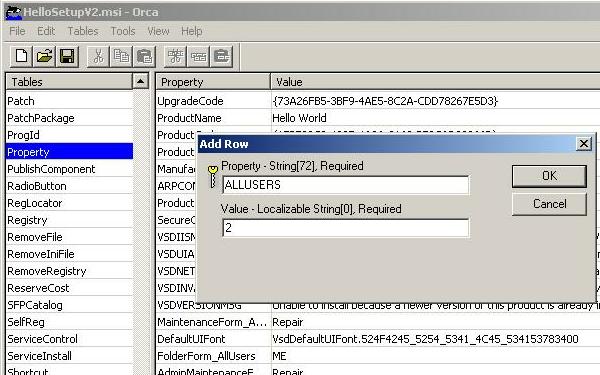Click the key icon in Add Row dialog
Viewport: 600px width, 375px height.
212,176
